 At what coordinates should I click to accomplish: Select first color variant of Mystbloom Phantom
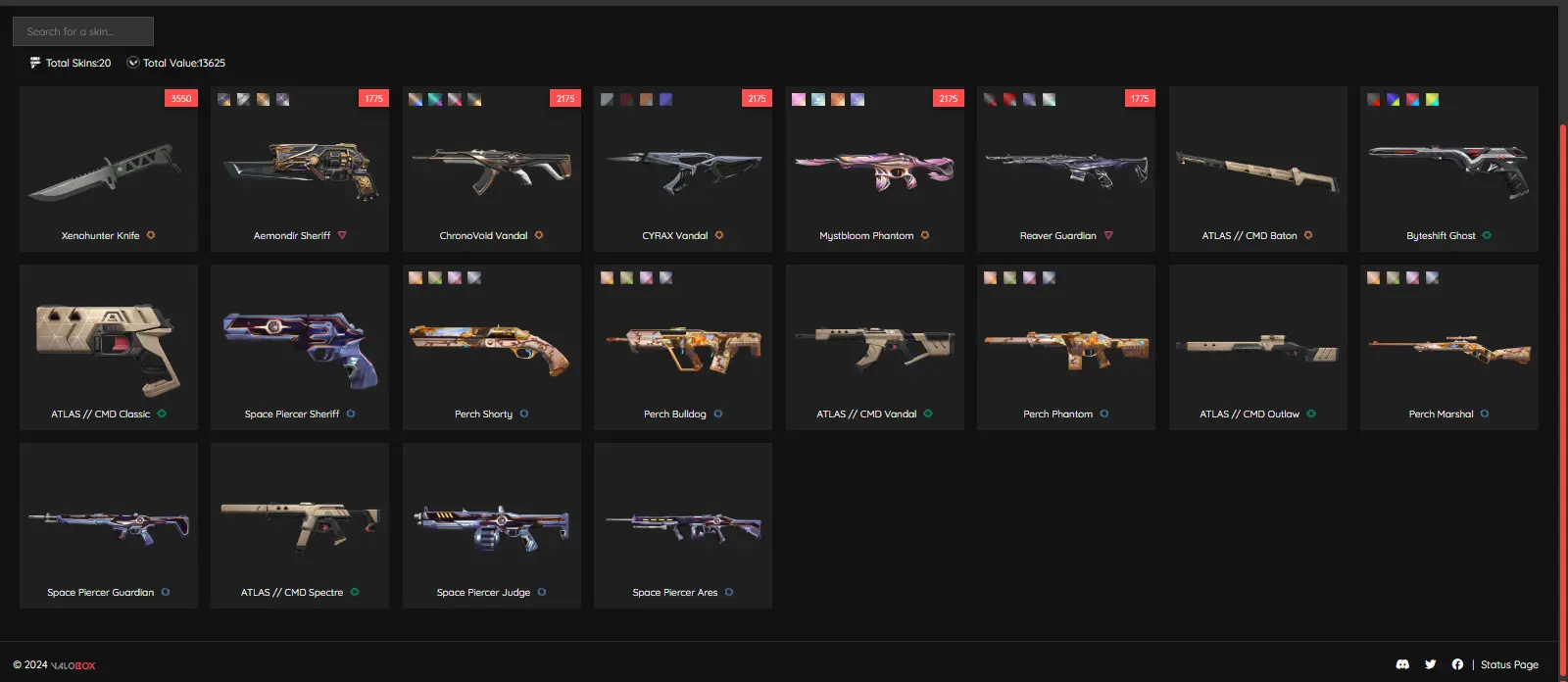pyautogui.click(x=799, y=99)
